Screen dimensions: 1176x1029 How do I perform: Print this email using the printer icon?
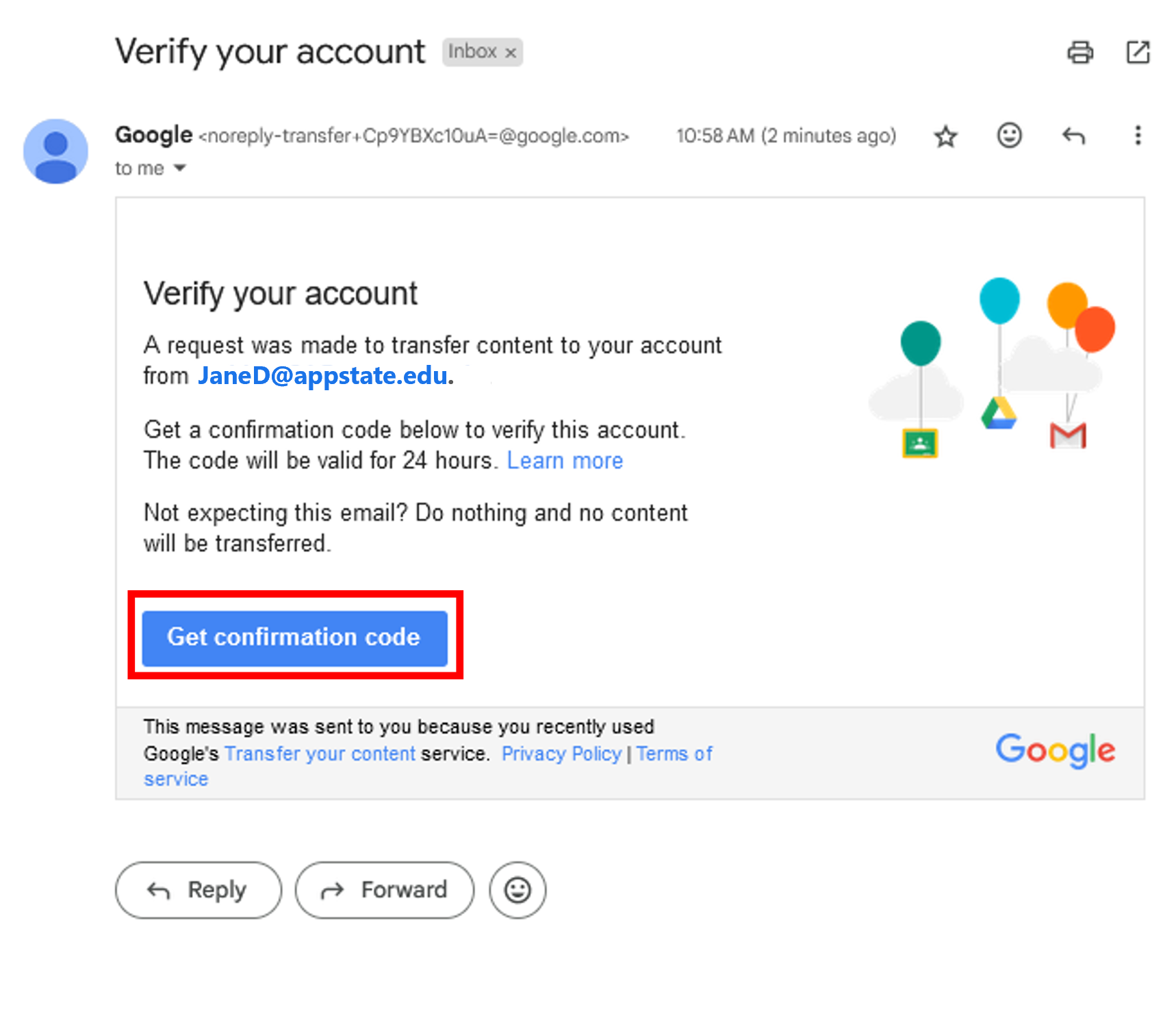tap(1079, 52)
